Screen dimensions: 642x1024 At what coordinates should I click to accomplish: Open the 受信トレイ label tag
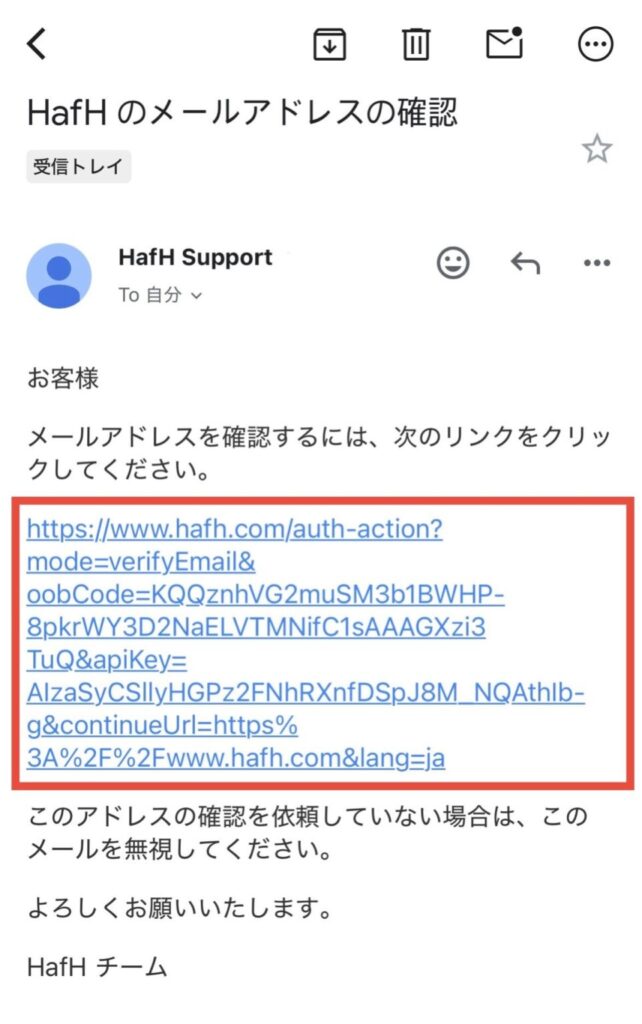click(78, 167)
